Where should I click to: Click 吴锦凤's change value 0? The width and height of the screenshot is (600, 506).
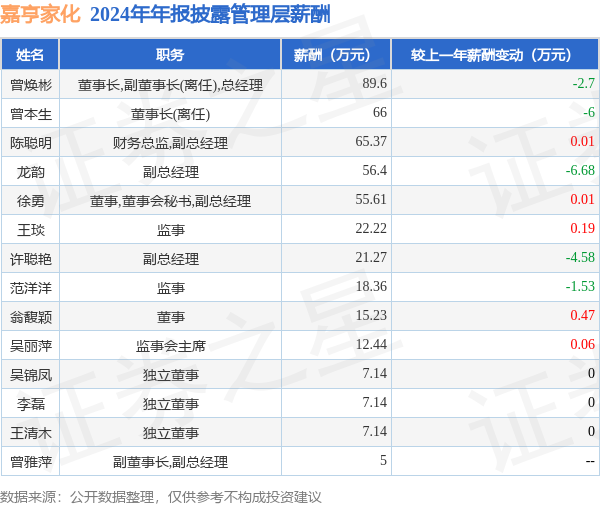click(591, 373)
